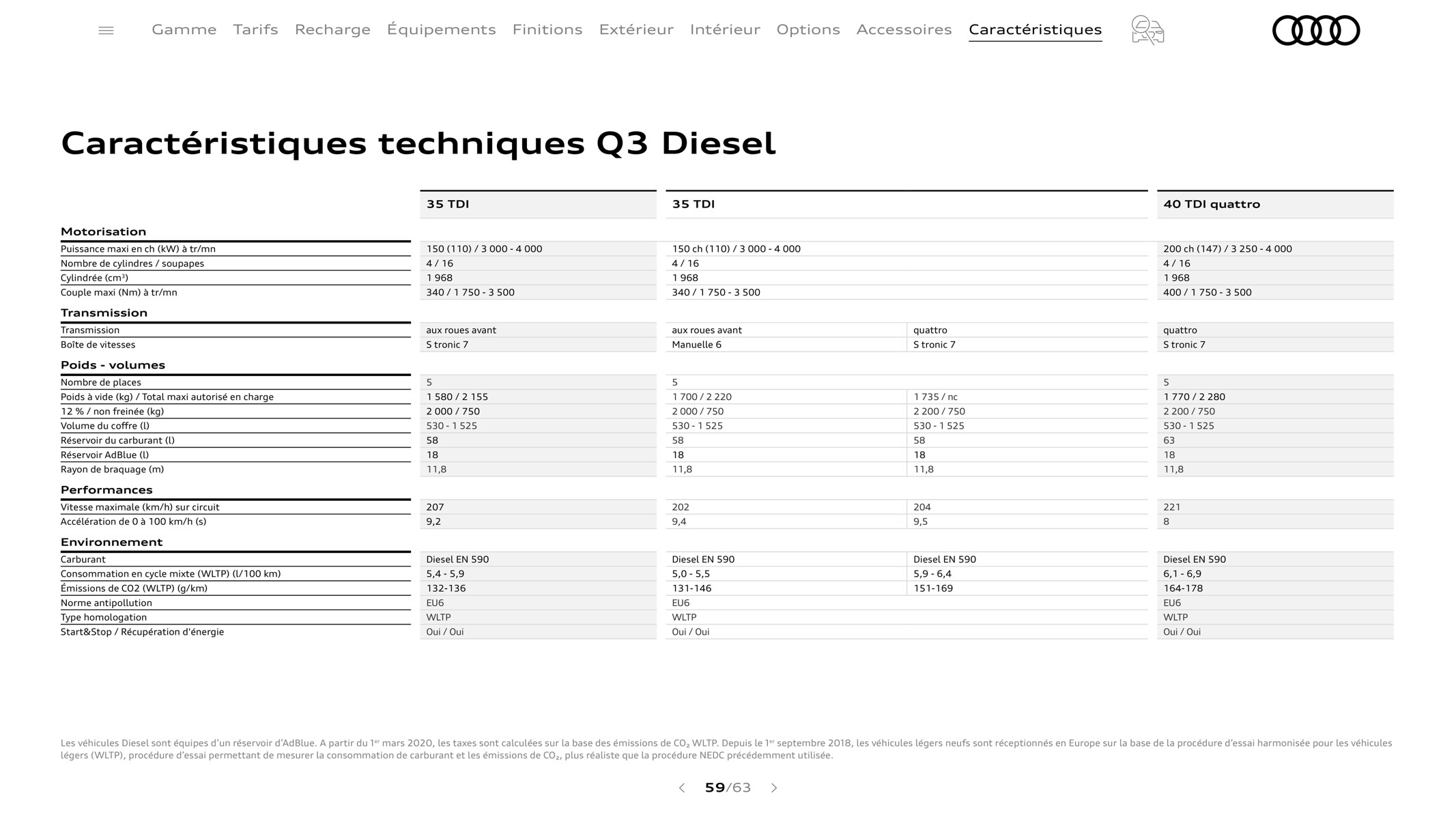
Task: Select the Rayon de braquage (m) label
Action: point(112,470)
